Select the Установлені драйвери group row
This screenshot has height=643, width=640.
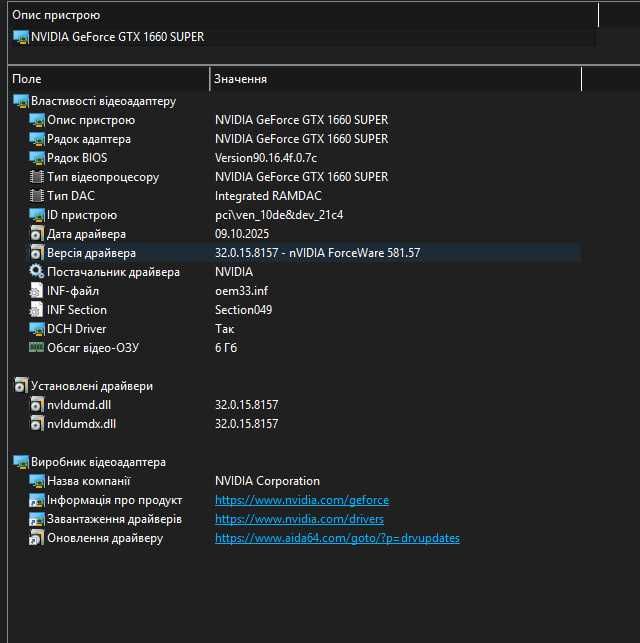[92, 385]
